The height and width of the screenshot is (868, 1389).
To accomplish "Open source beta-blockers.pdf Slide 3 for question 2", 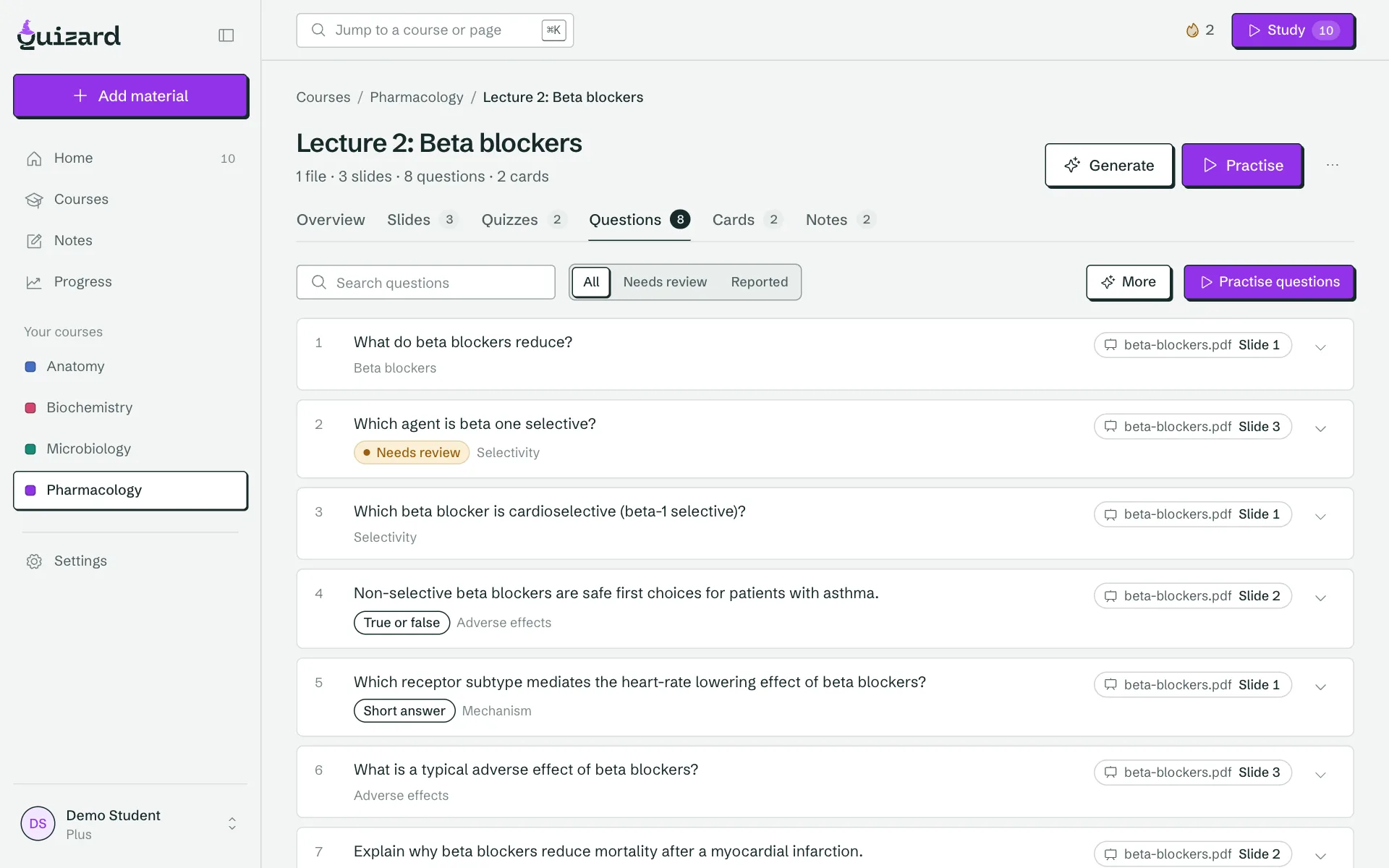I will (x=1193, y=427).
